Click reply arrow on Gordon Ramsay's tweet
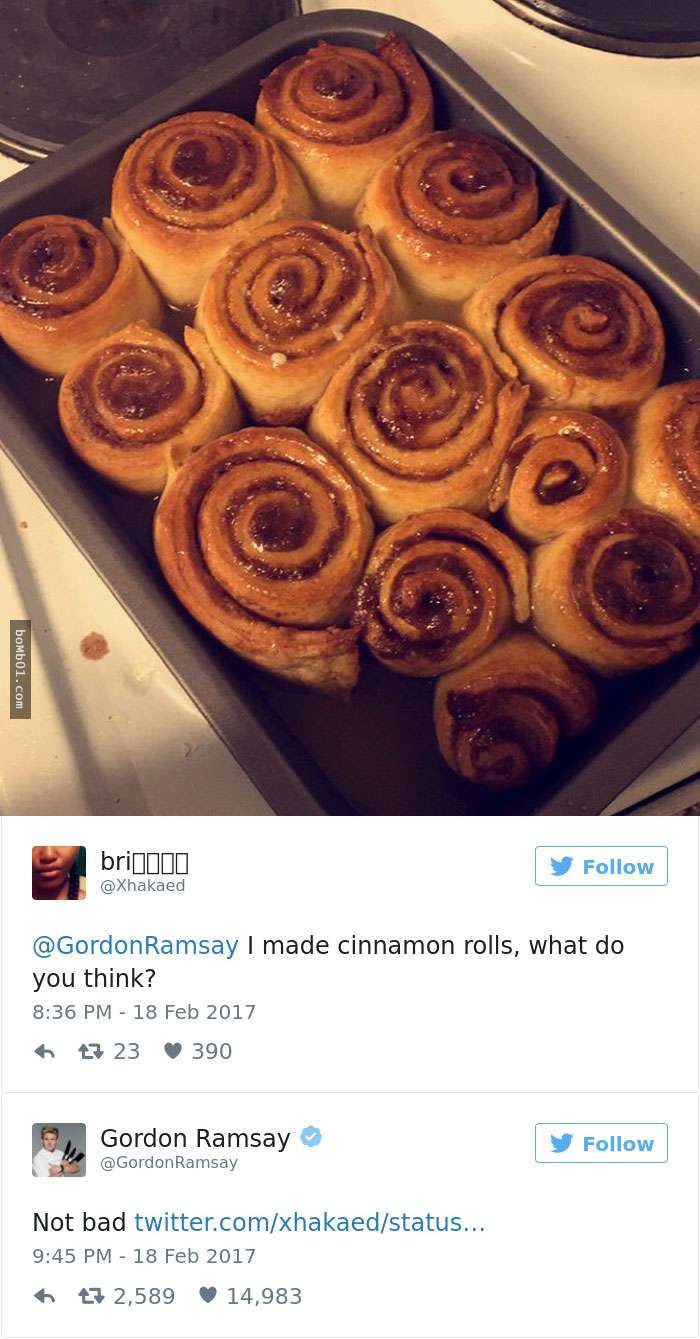 [x=44, y=1296]
